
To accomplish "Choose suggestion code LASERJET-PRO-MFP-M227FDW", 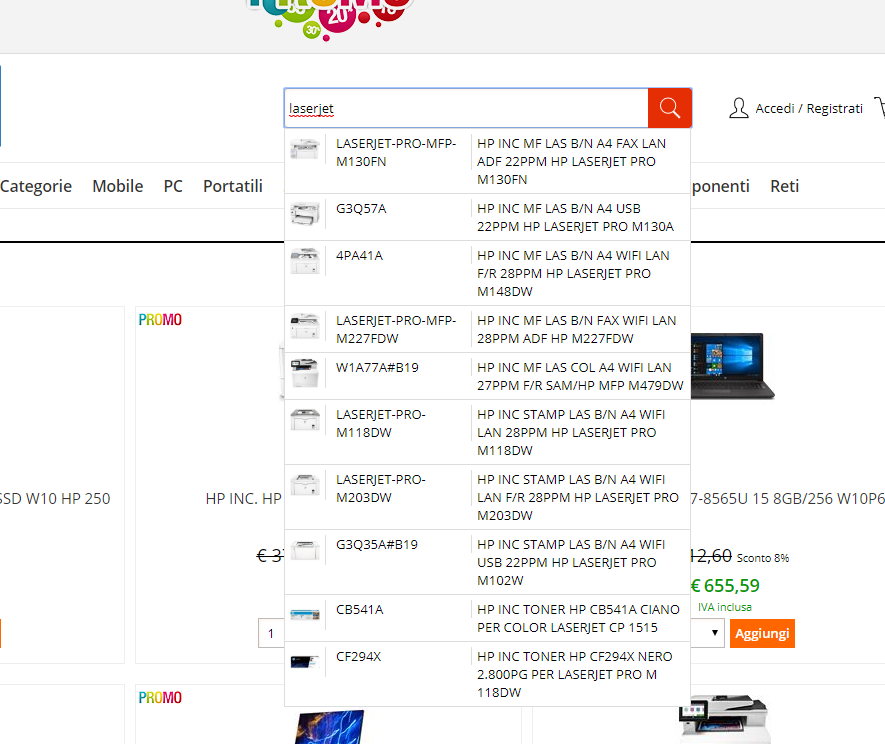I will click(396, 329).
